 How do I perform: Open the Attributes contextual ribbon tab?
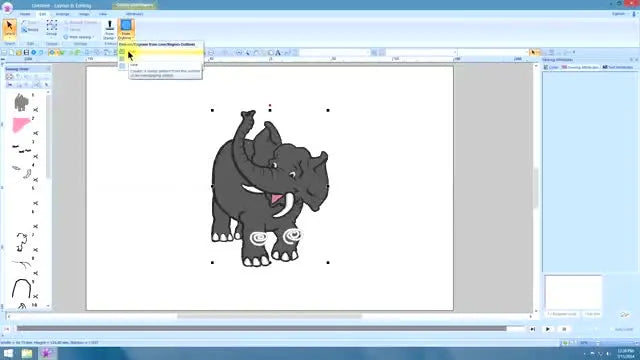134,14
